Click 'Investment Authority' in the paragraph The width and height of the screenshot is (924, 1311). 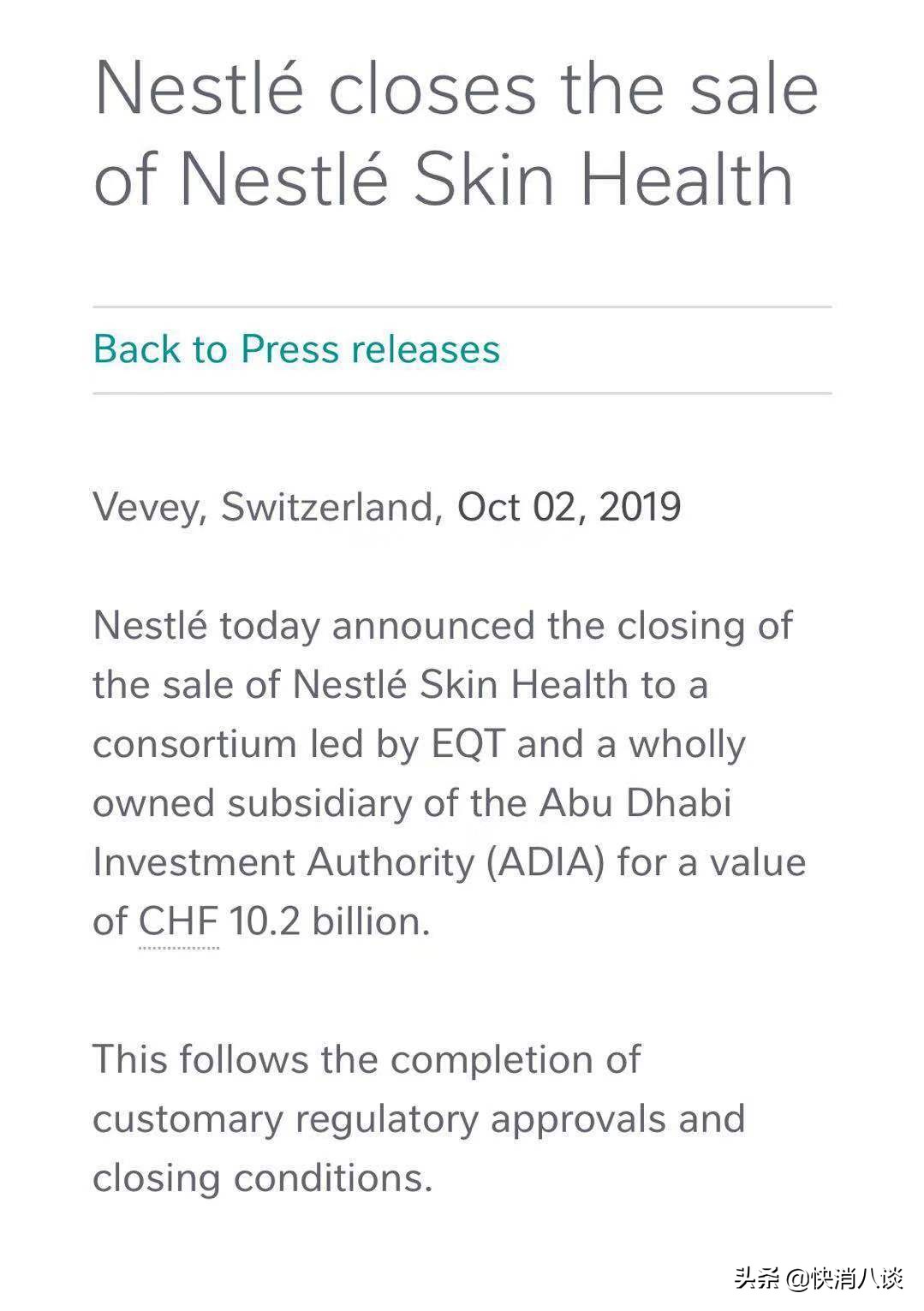coord(283,862)
